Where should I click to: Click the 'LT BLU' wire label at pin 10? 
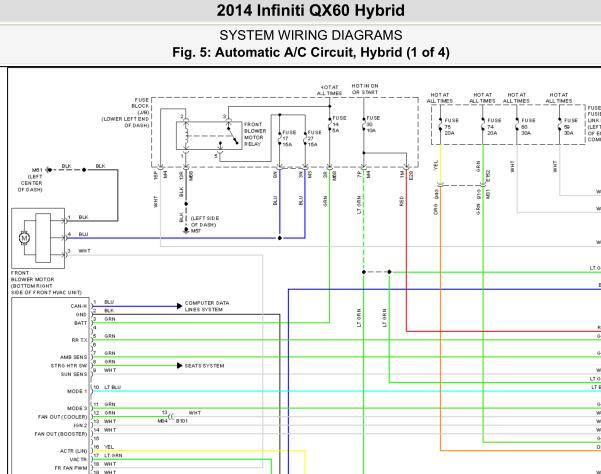tap(113, 387)
